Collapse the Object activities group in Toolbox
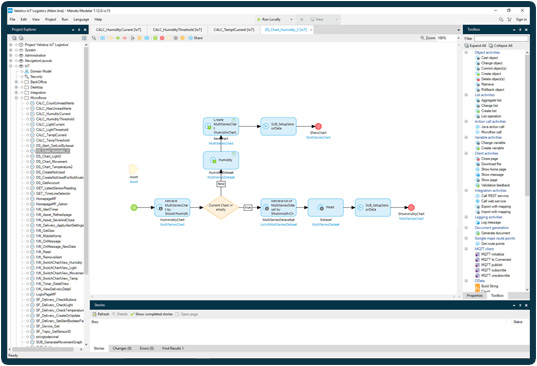The image size is (537, 366). pyautogui.click(x=466, y=52)
